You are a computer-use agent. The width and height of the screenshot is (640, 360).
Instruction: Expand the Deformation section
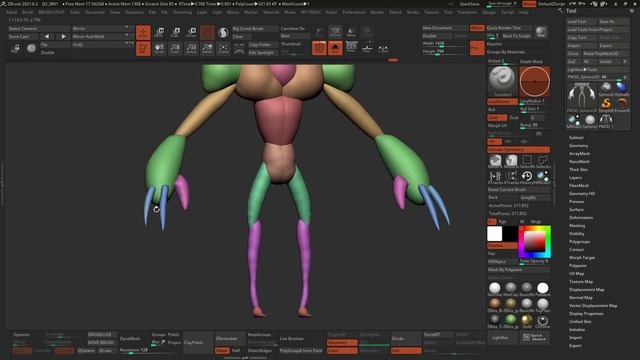pos(581,218)
